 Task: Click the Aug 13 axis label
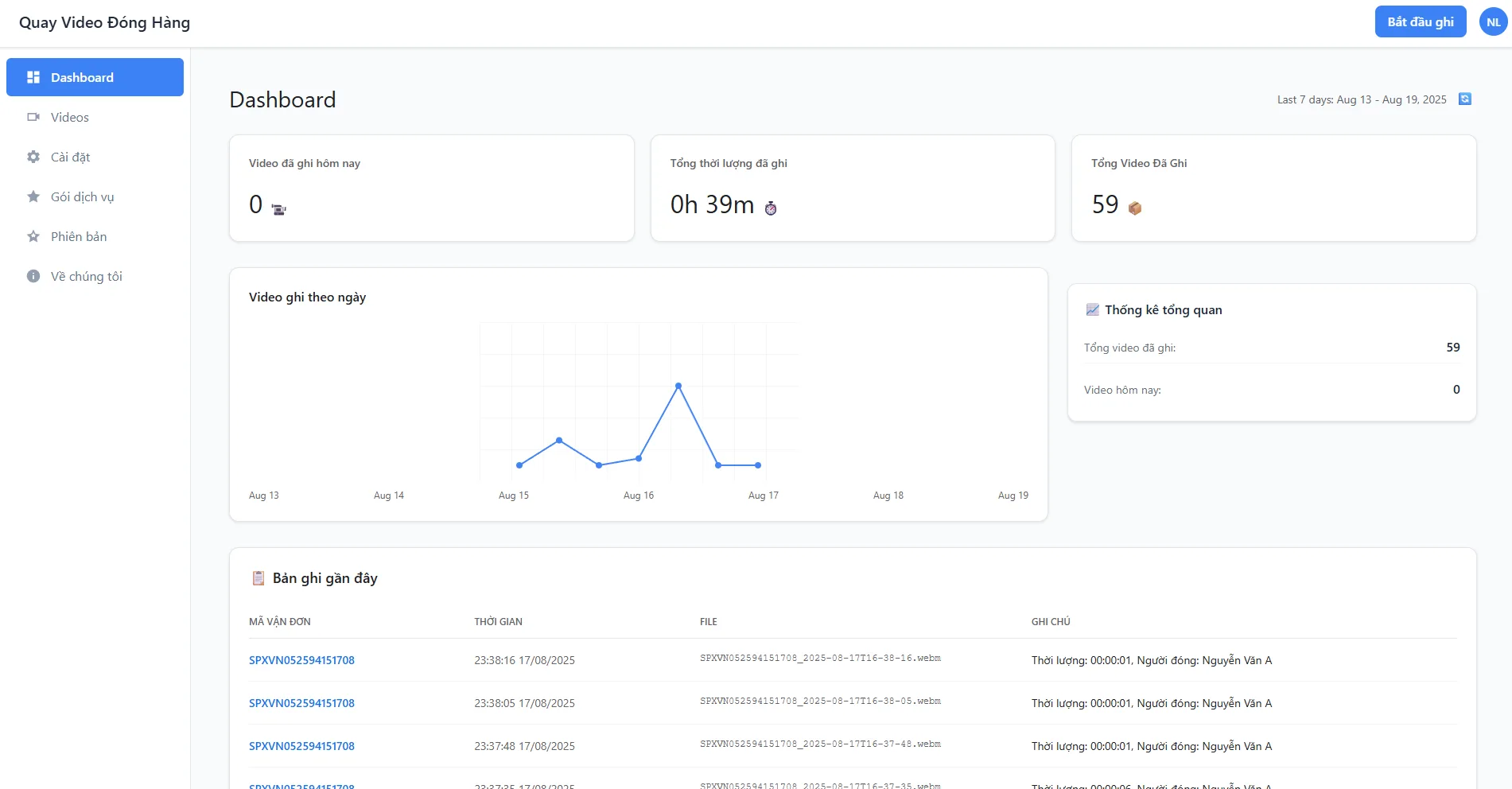(x=264, y=496)
